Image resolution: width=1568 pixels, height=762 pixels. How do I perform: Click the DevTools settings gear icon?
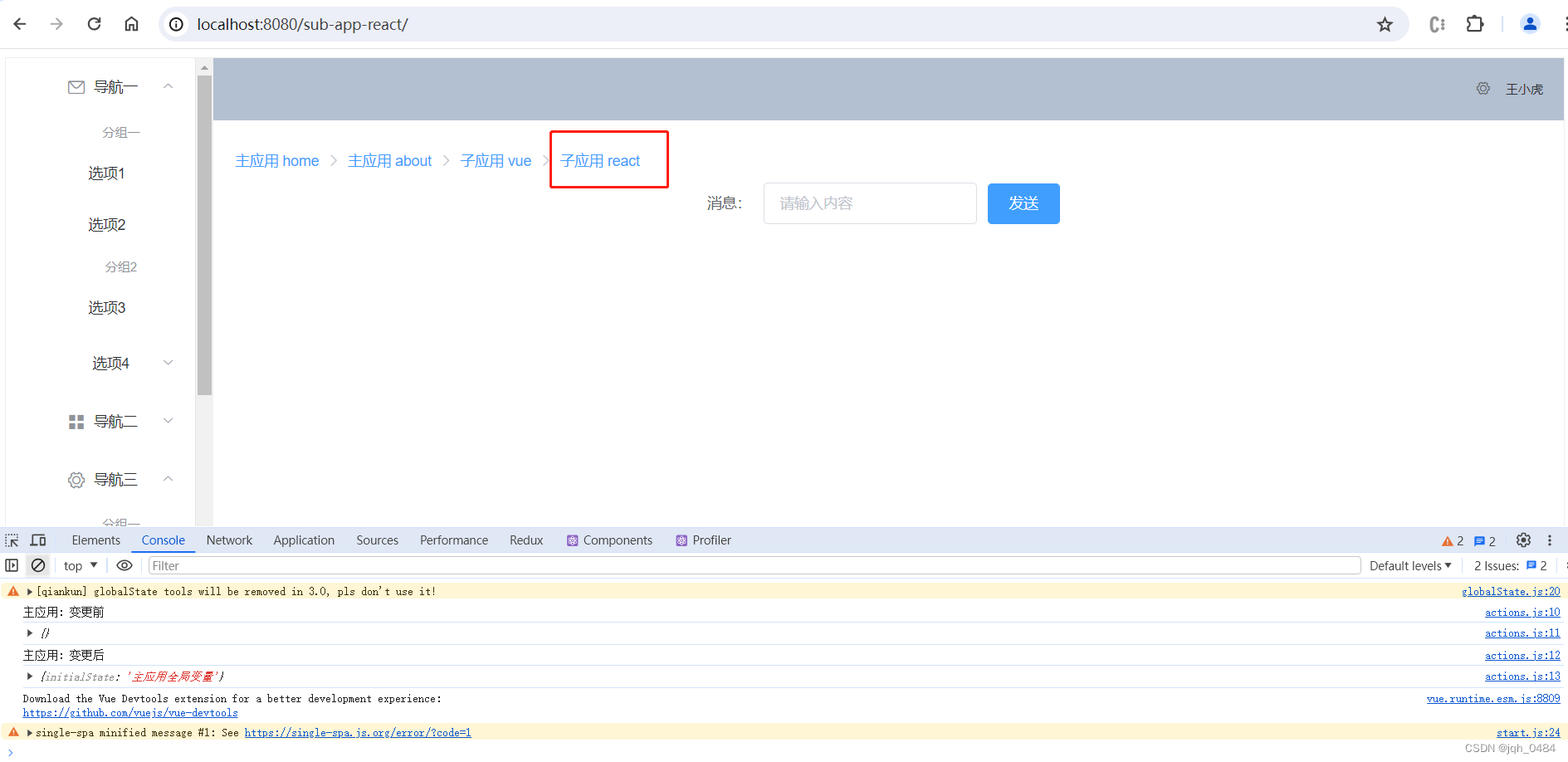tap(1523, 540)
